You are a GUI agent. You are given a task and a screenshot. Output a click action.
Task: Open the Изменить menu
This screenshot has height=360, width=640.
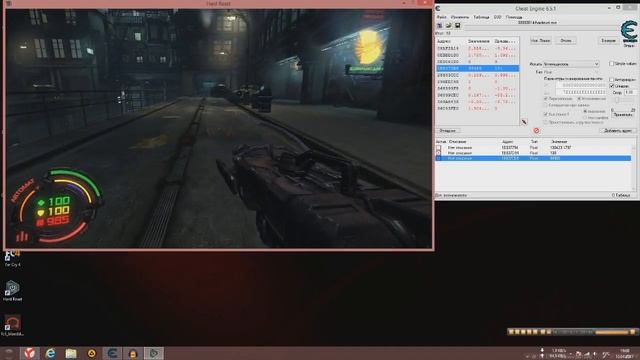(460, 17)
